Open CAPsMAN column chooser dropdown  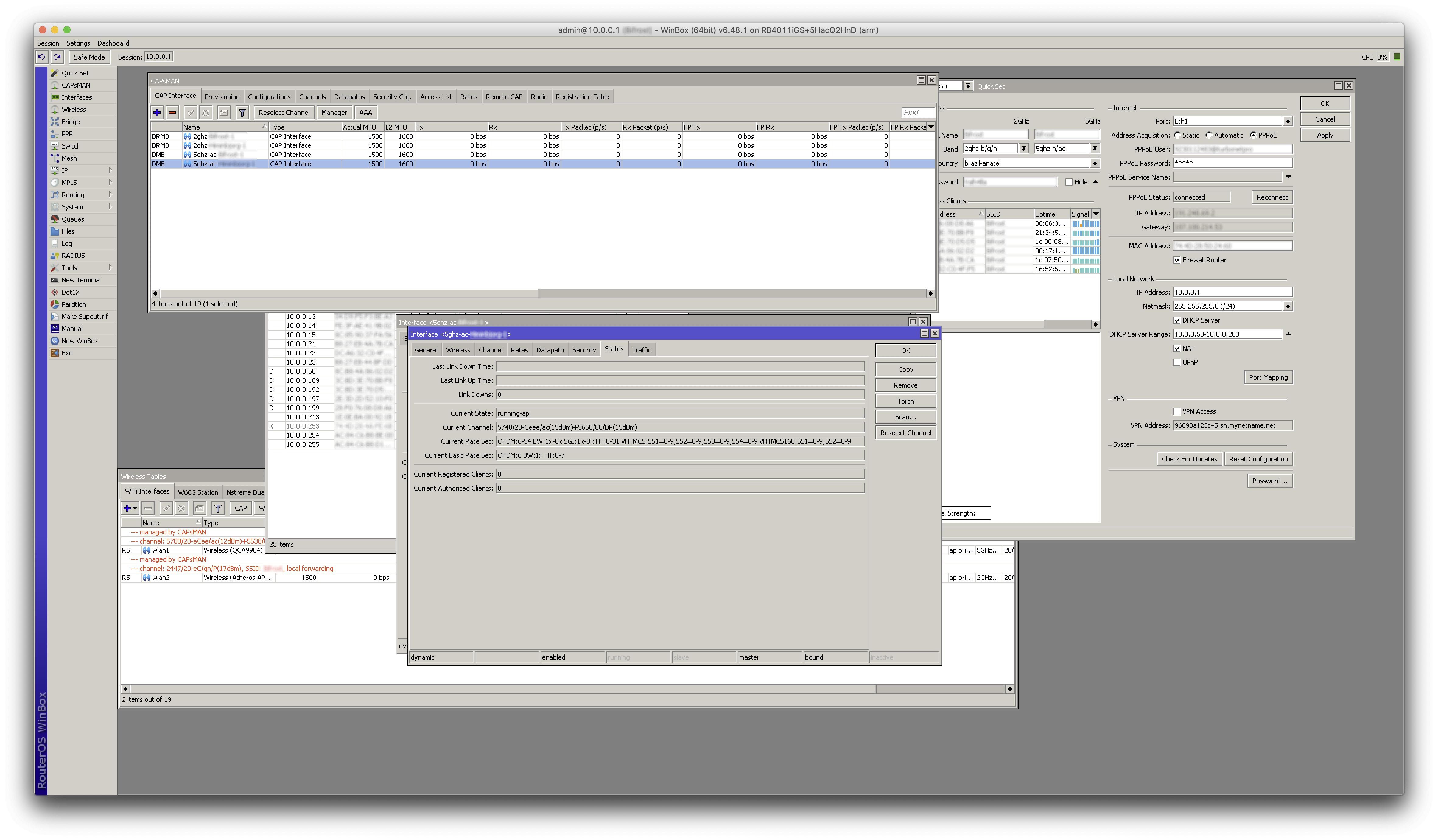(x=931, y=127)
